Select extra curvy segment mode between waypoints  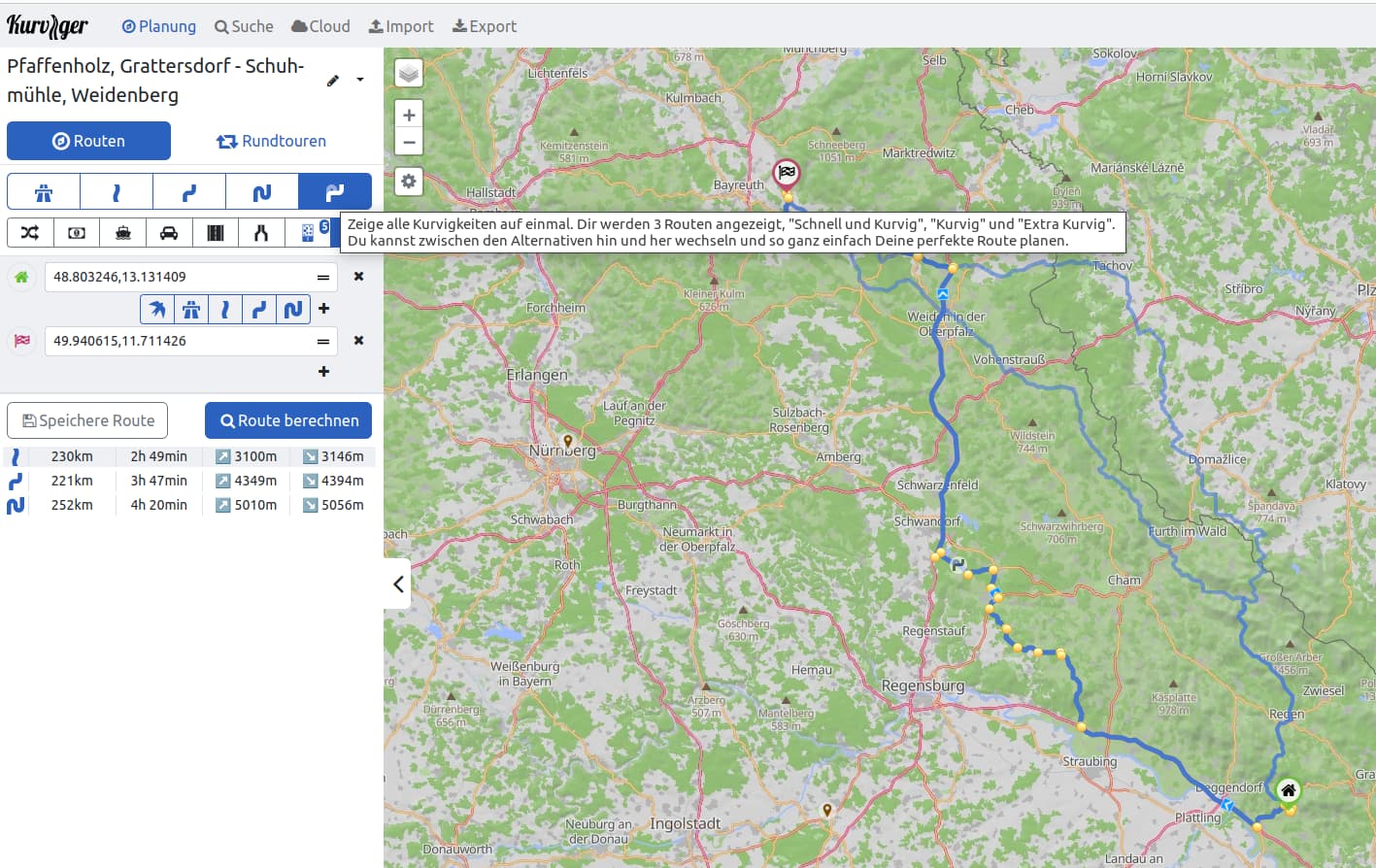tap(292, 310)
